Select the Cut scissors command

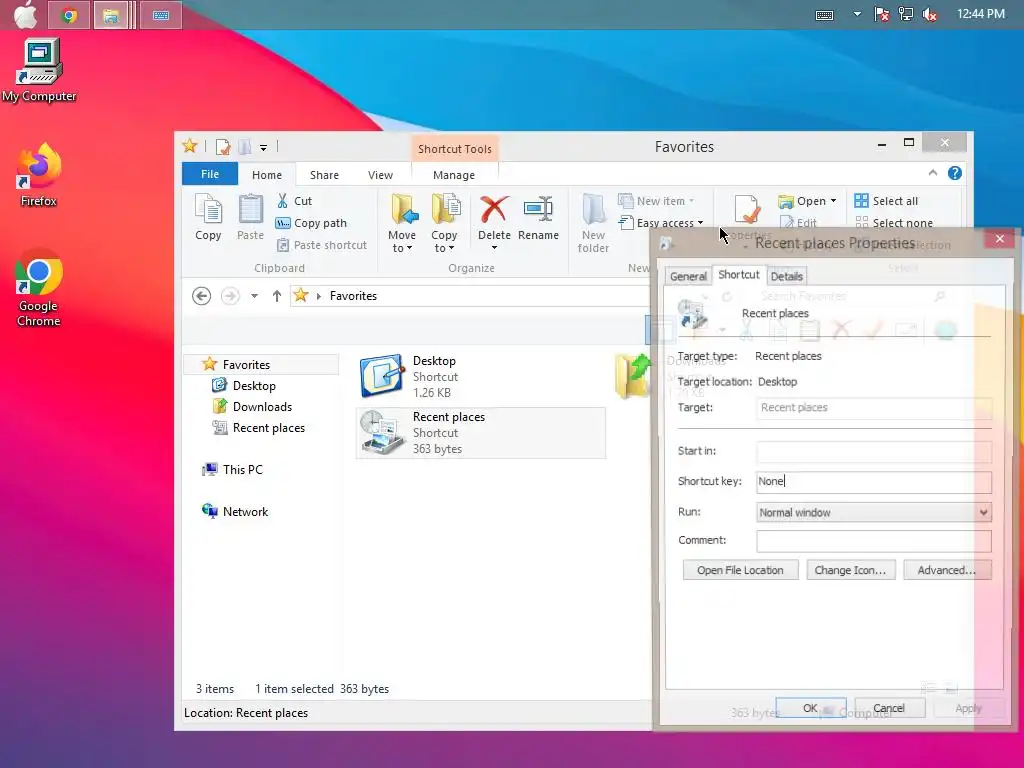pos(295,201)
